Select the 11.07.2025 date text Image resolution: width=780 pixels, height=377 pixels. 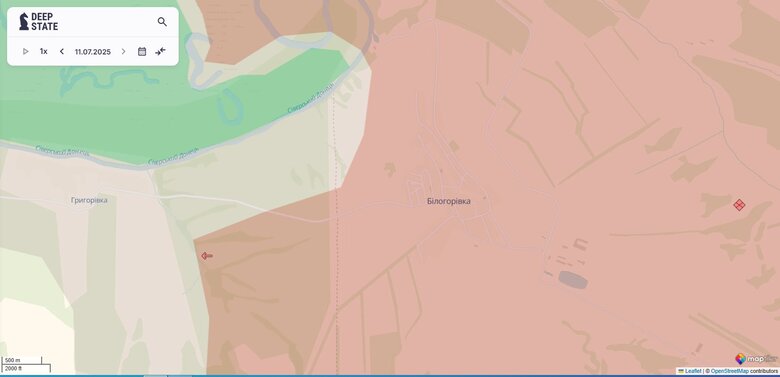coord(93,52)
